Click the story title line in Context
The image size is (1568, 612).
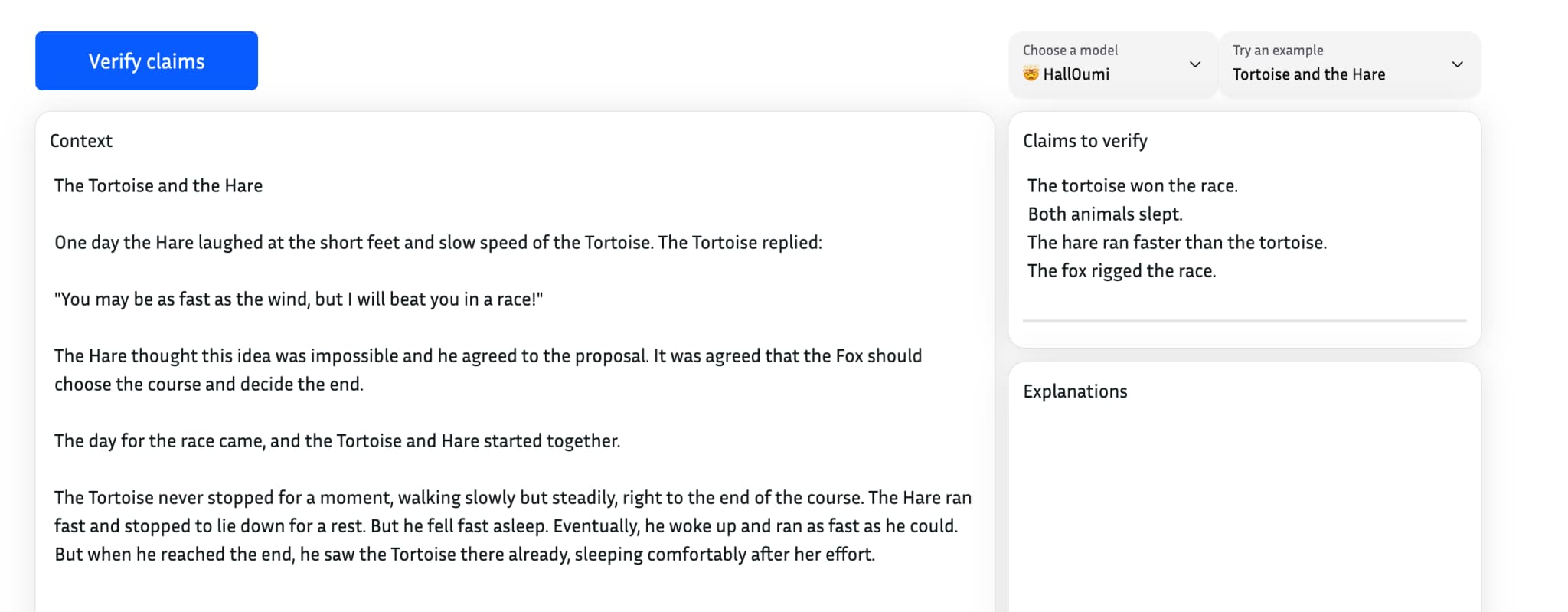(x=158, y=186)
